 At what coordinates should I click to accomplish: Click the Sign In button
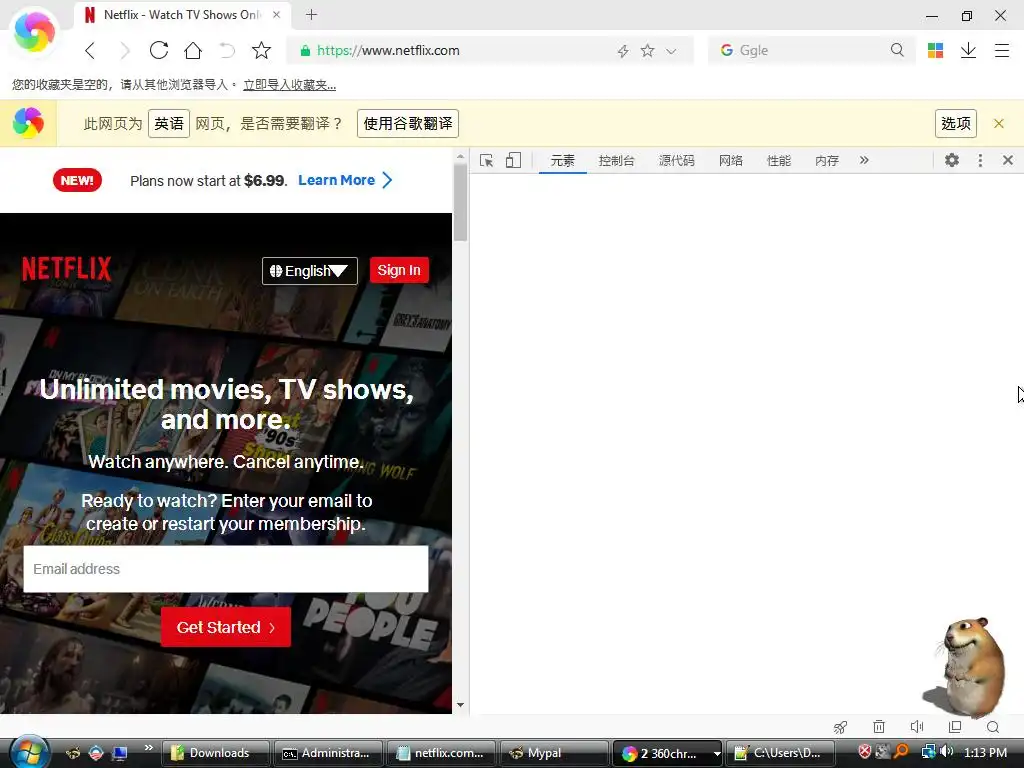[x=399, y=270]
